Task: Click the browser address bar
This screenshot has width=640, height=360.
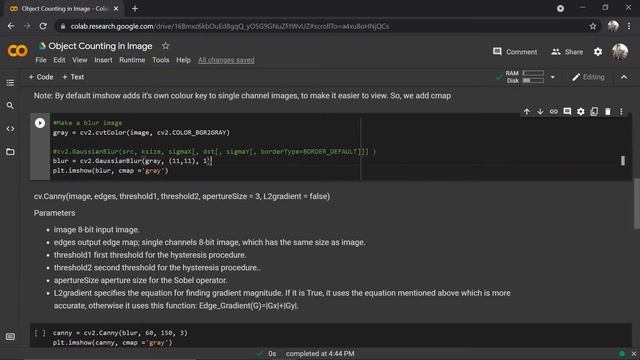Action: tap(322, 26)
